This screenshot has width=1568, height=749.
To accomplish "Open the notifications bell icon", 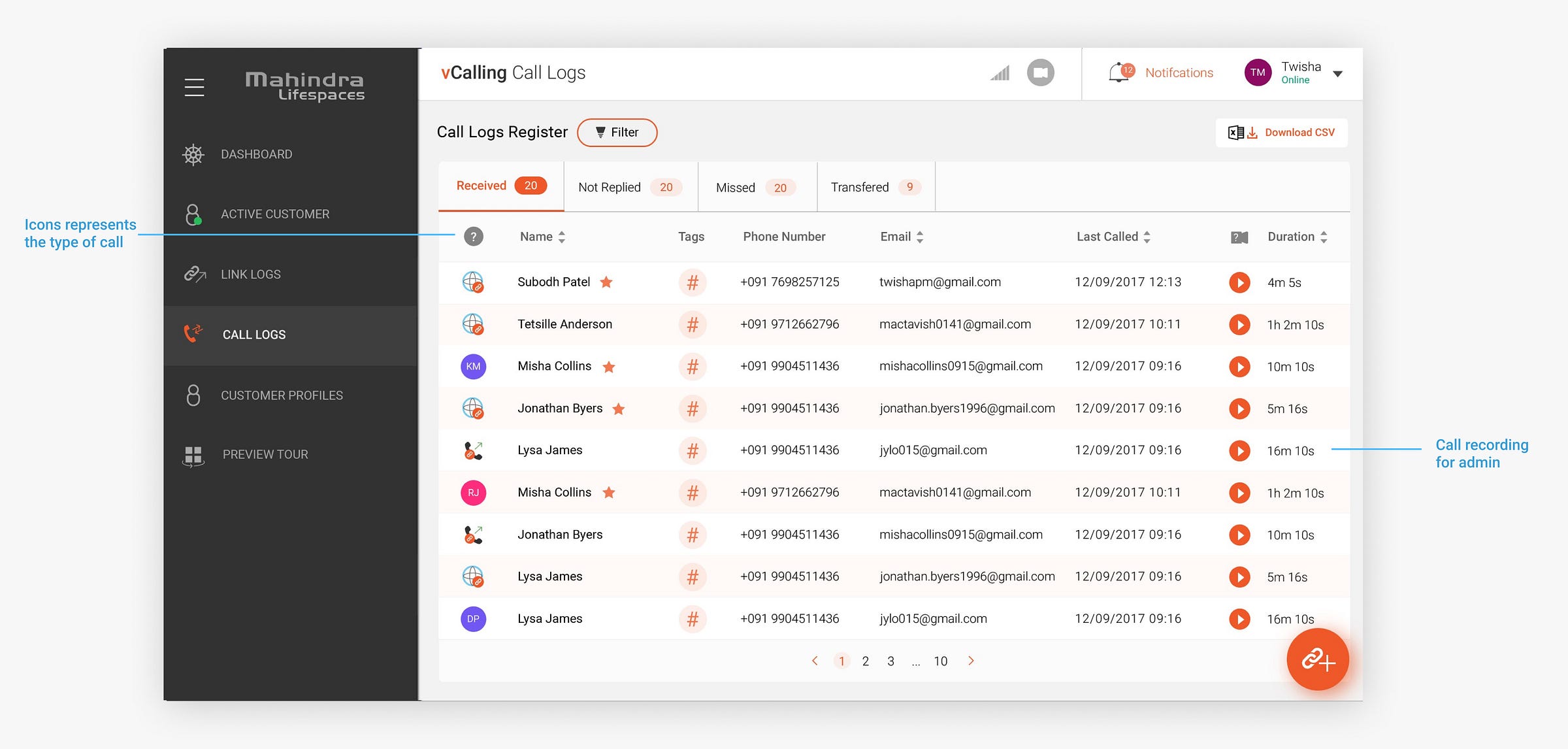I will click(x=1120, y=73).
